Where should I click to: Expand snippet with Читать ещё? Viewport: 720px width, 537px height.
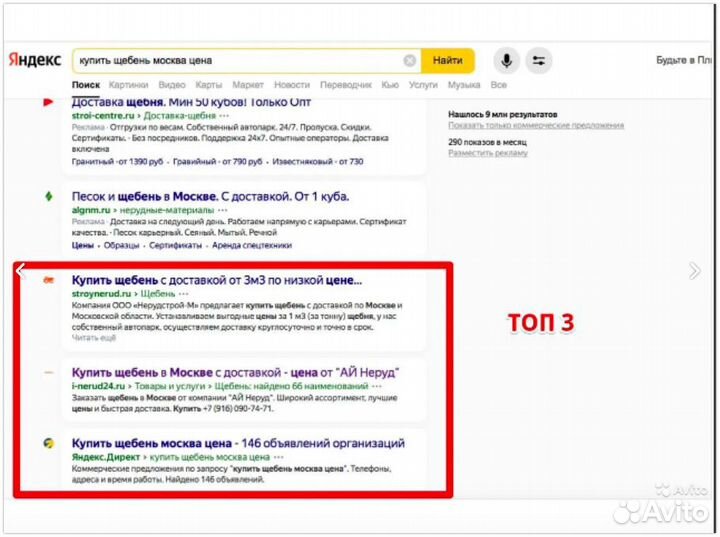pyautogui.click(x=94, y=338)
